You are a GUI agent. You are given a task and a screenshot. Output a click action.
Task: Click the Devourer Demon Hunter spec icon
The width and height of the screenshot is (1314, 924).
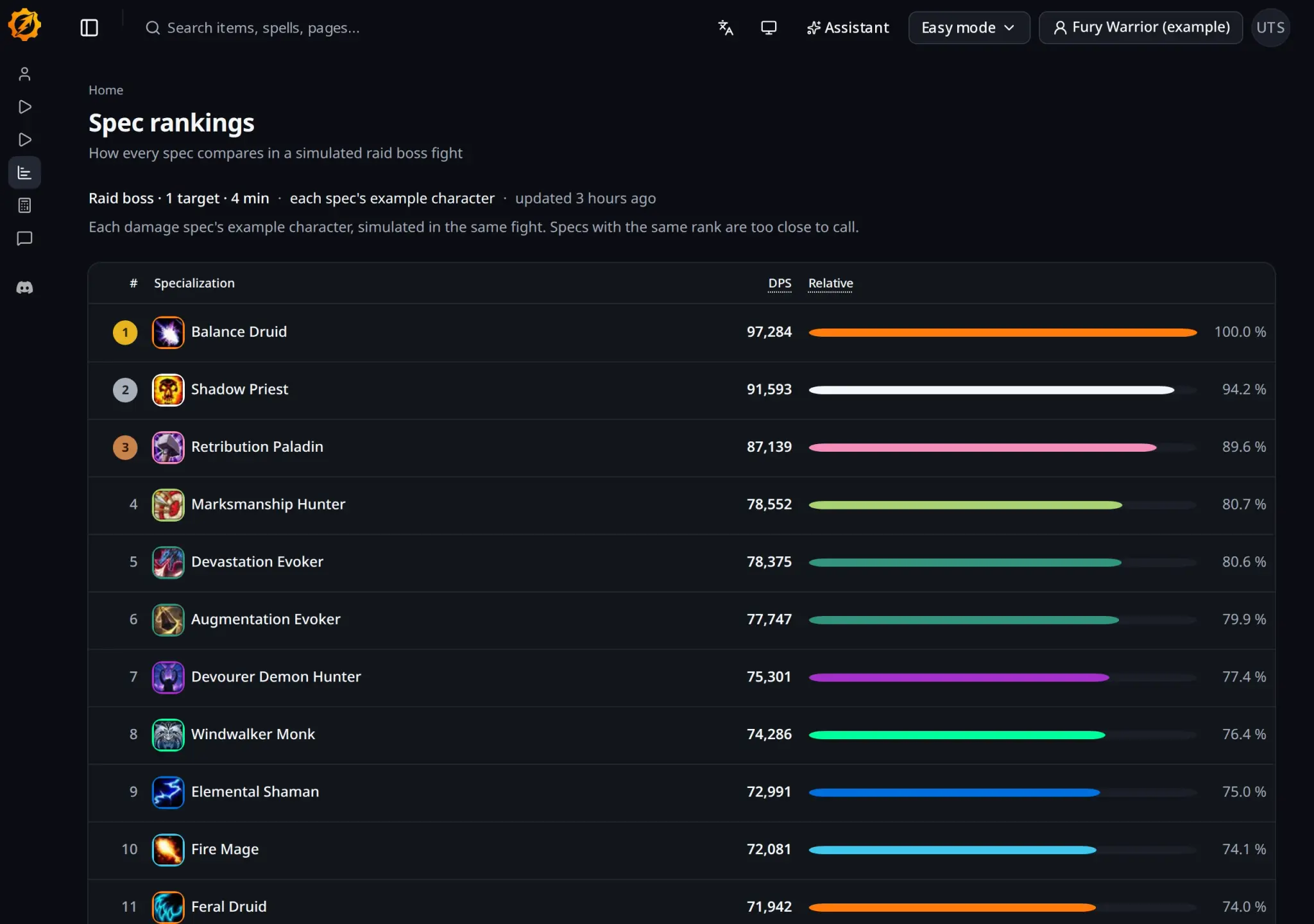click(168, 677)
